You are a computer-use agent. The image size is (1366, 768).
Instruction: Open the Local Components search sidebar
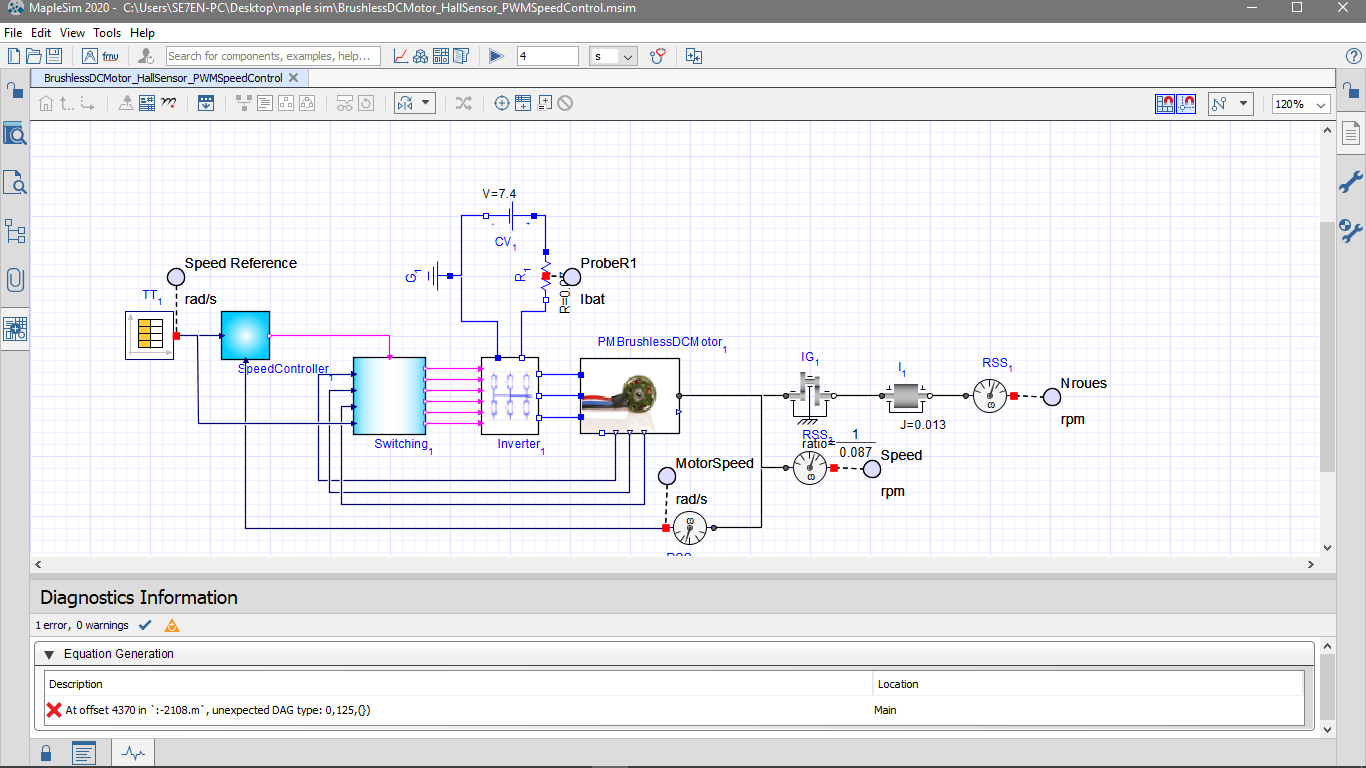pyautogui.click(x=15, y=181)
